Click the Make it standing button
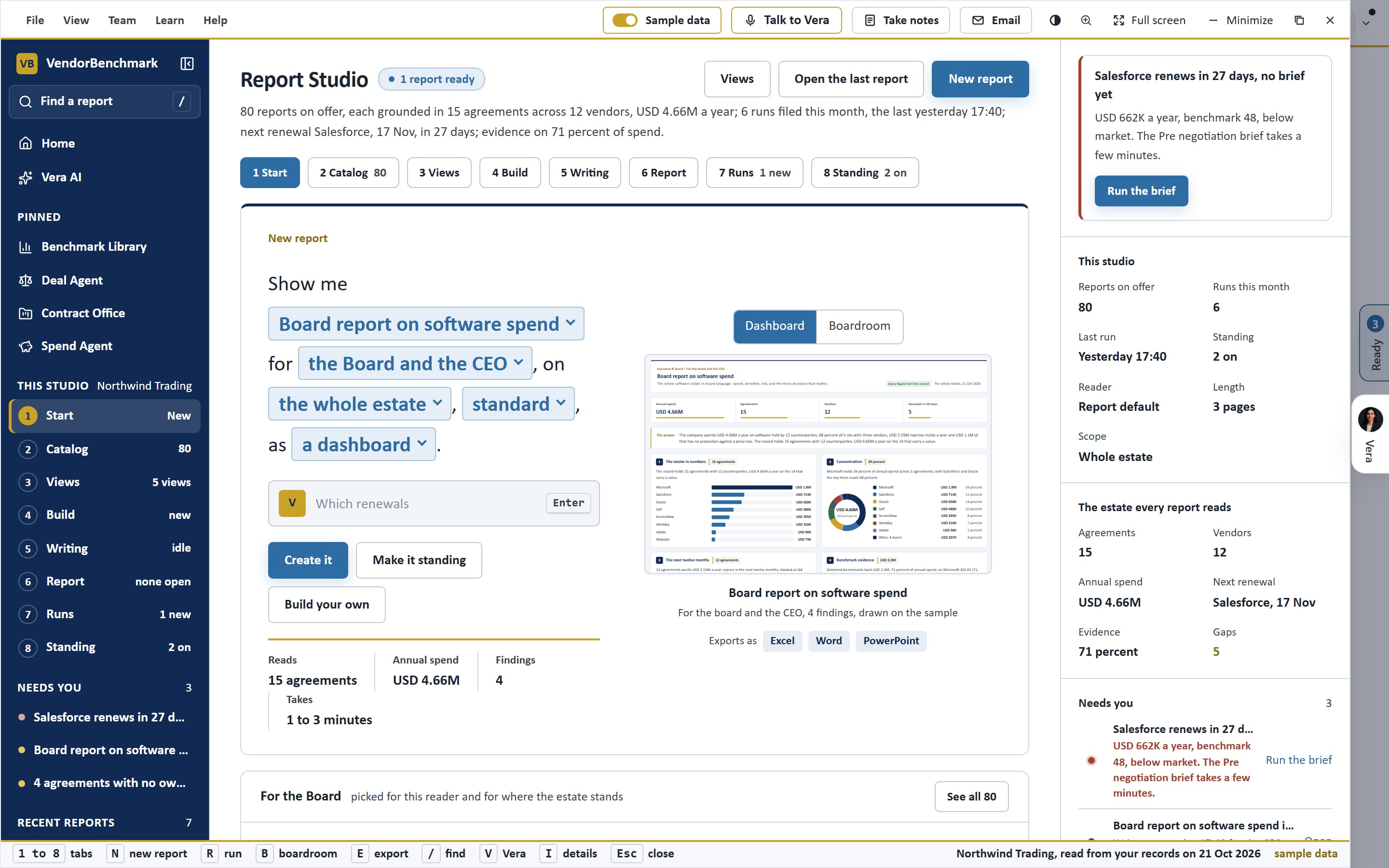Viewport: 1389px width, 868px height. (x=419, y=560)
